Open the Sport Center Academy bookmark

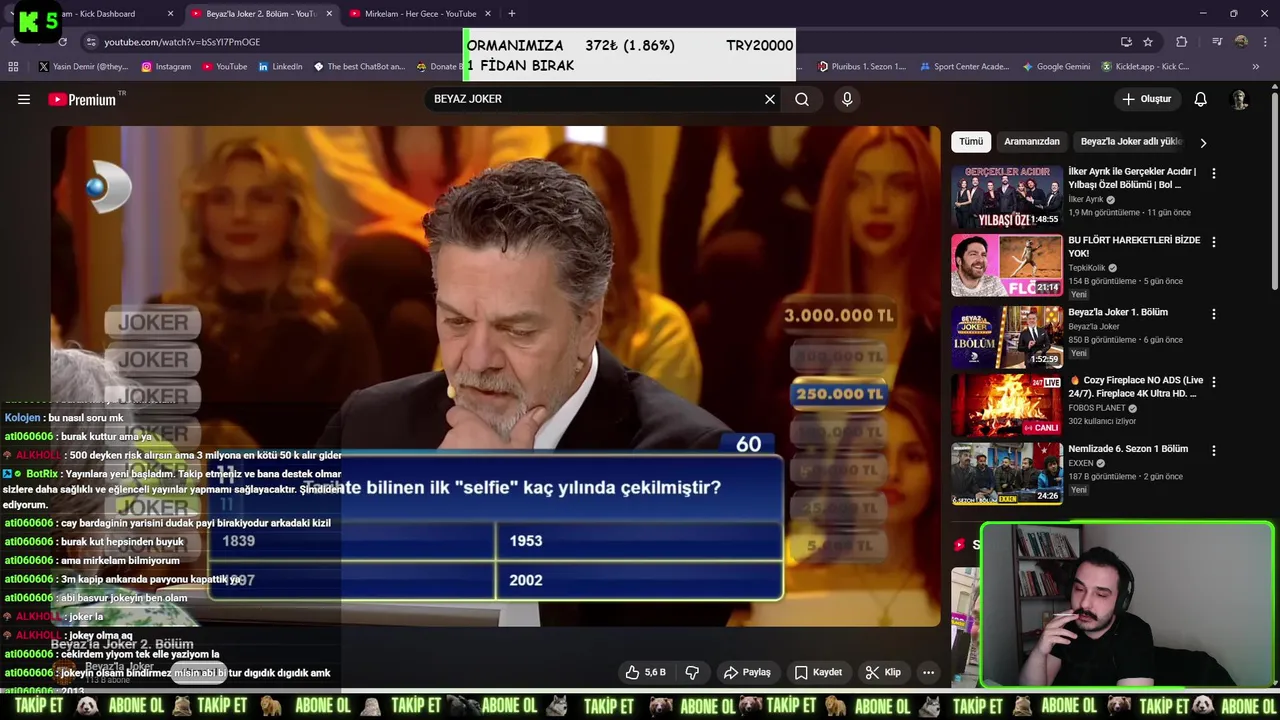click(965, 67)
